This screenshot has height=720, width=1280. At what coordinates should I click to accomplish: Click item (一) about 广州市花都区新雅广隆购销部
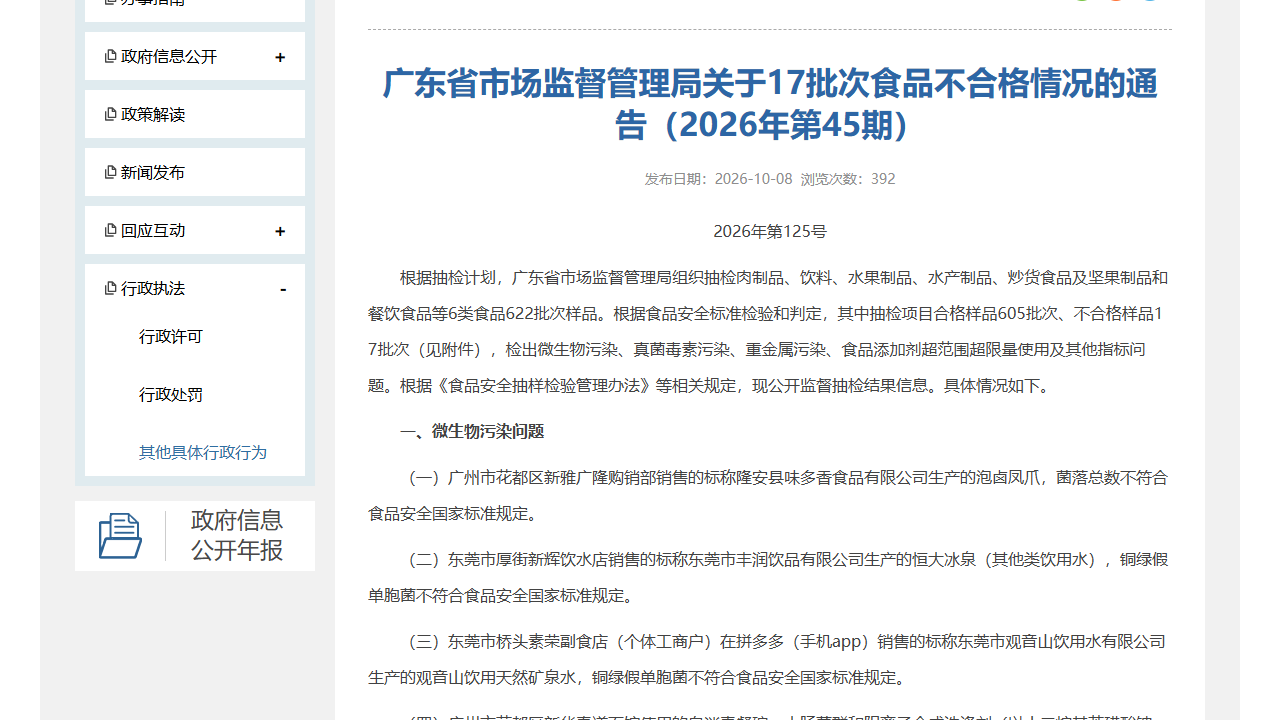click(x=770, y=496)
